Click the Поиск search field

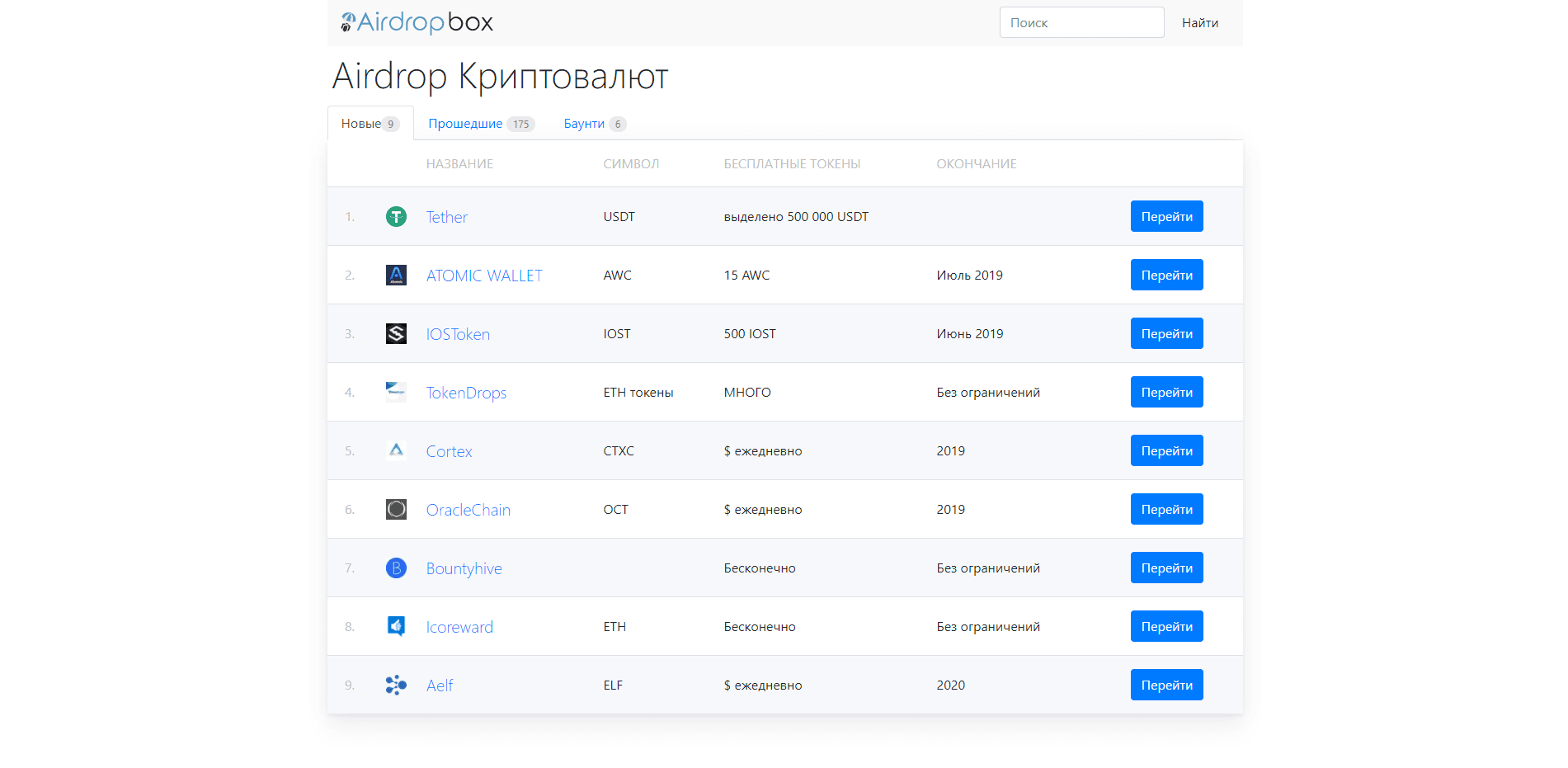tap(1081, 22)
